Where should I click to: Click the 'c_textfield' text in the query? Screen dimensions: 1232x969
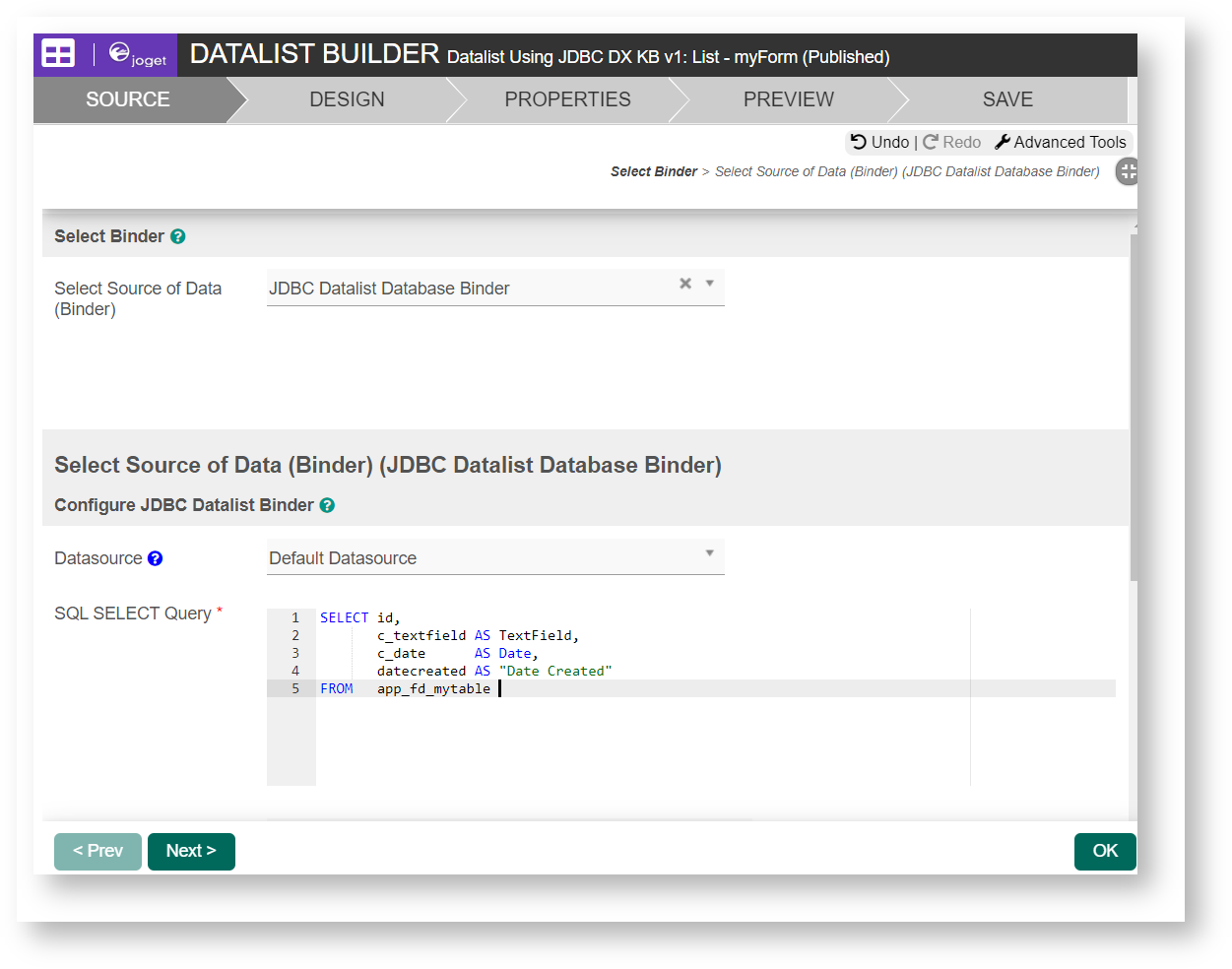421,635
